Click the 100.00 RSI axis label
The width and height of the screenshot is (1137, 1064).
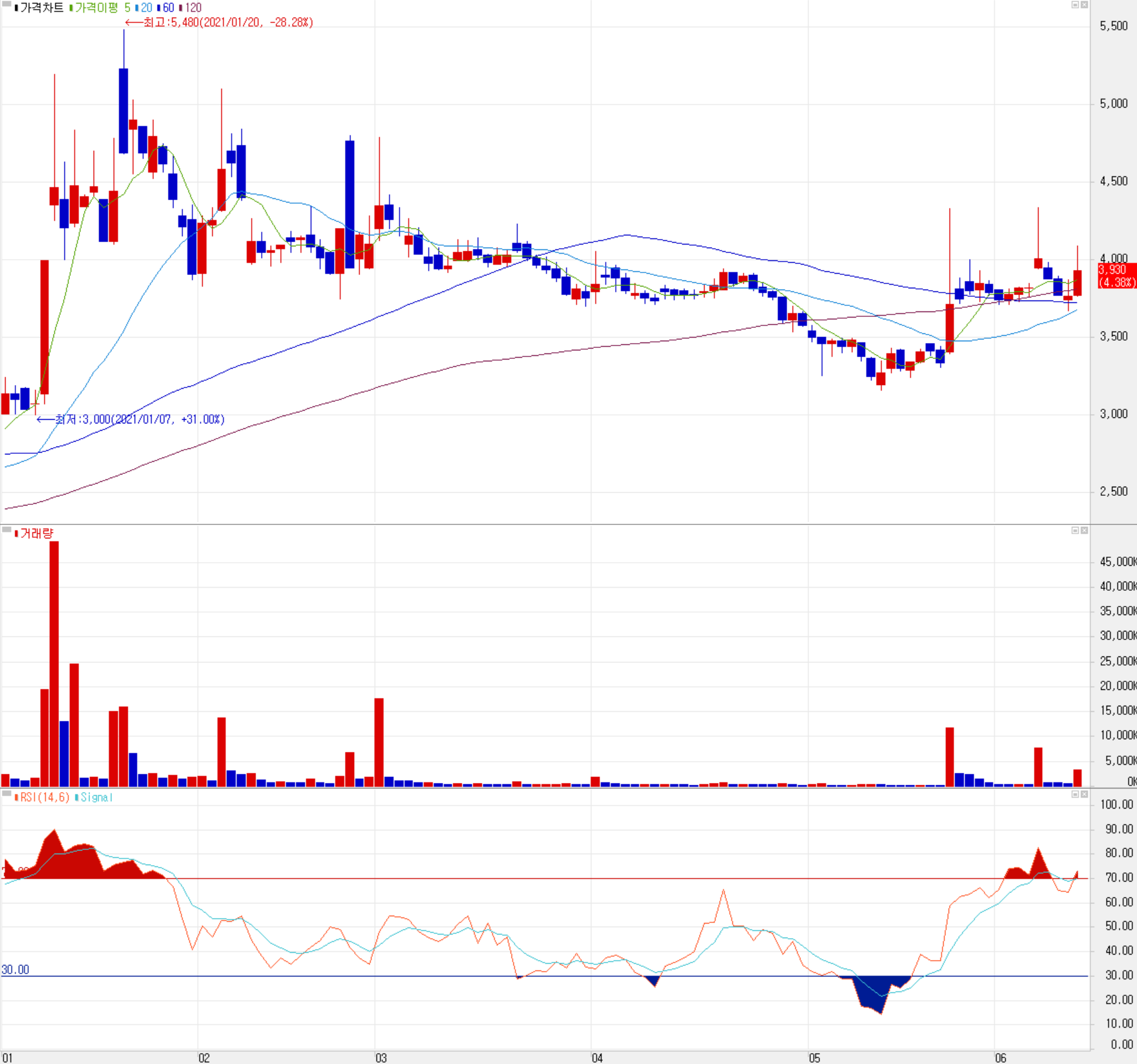pyautogui.click(x=1117, y=805)
